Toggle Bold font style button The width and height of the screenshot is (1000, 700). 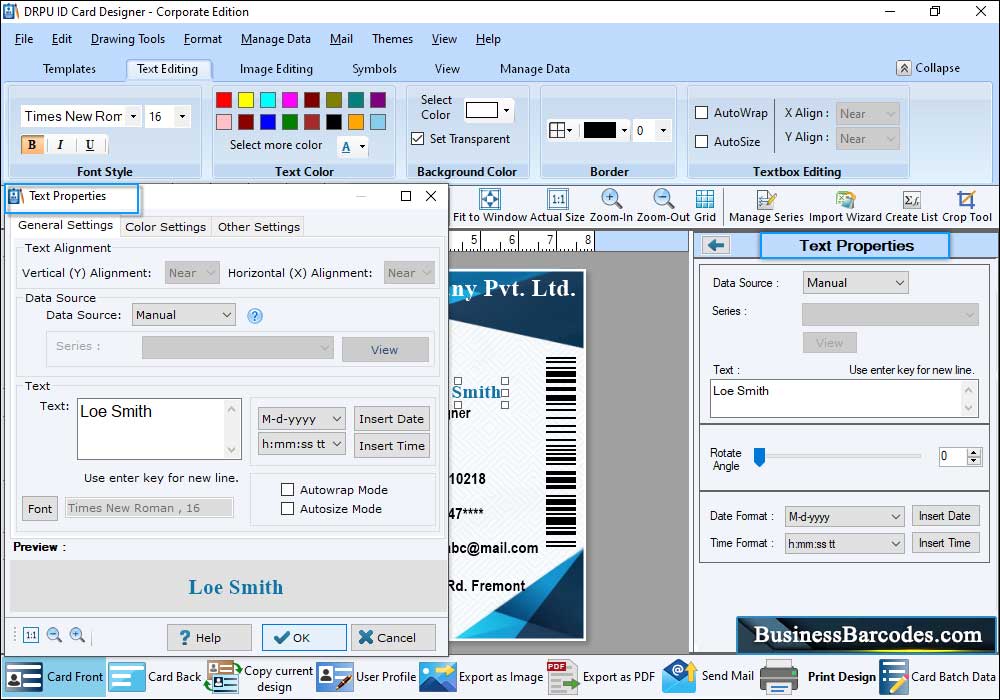click(x=32, y=145)
